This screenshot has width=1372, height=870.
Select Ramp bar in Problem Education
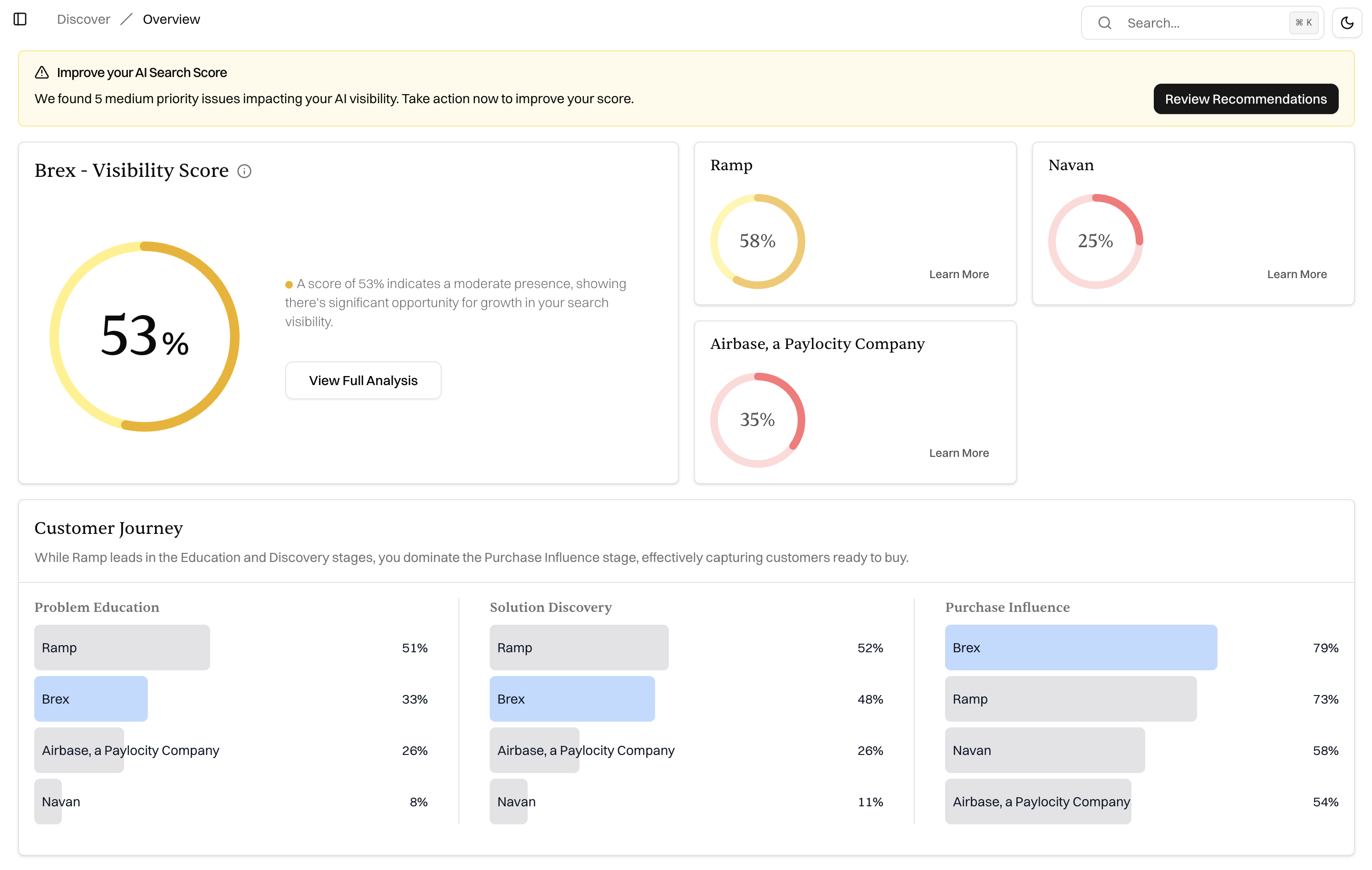pos(122,647)
